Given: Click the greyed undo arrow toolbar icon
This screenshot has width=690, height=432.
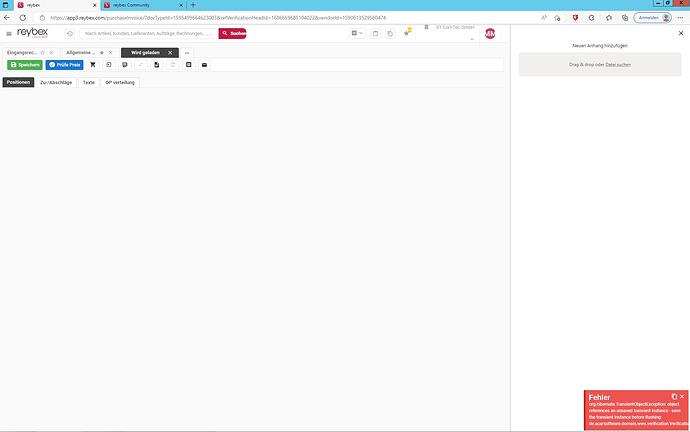Looking at the screenshot, I should coord(141,65).
